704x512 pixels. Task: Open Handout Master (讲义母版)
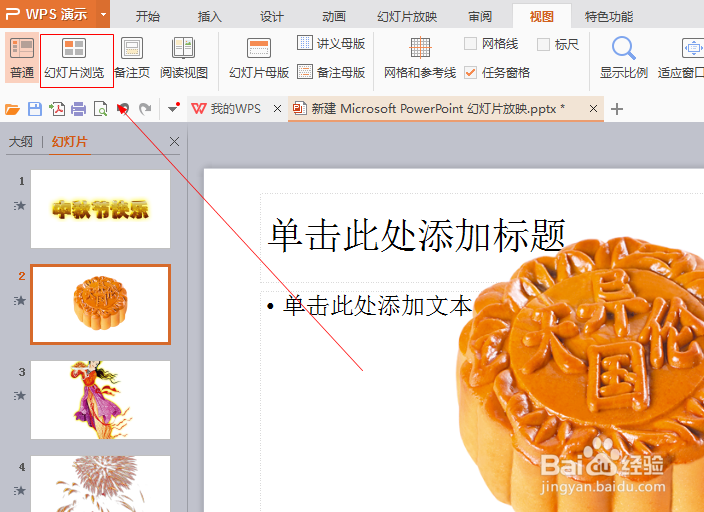pos(331,43)
